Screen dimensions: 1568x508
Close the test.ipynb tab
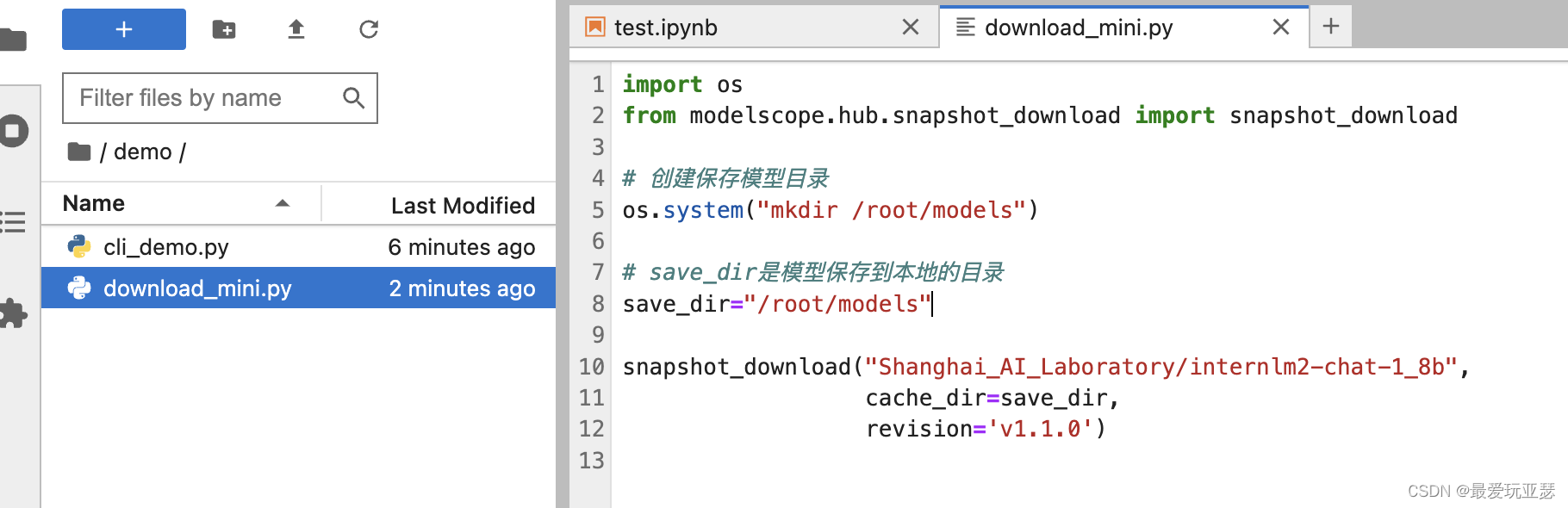click(x=911, y=28)
